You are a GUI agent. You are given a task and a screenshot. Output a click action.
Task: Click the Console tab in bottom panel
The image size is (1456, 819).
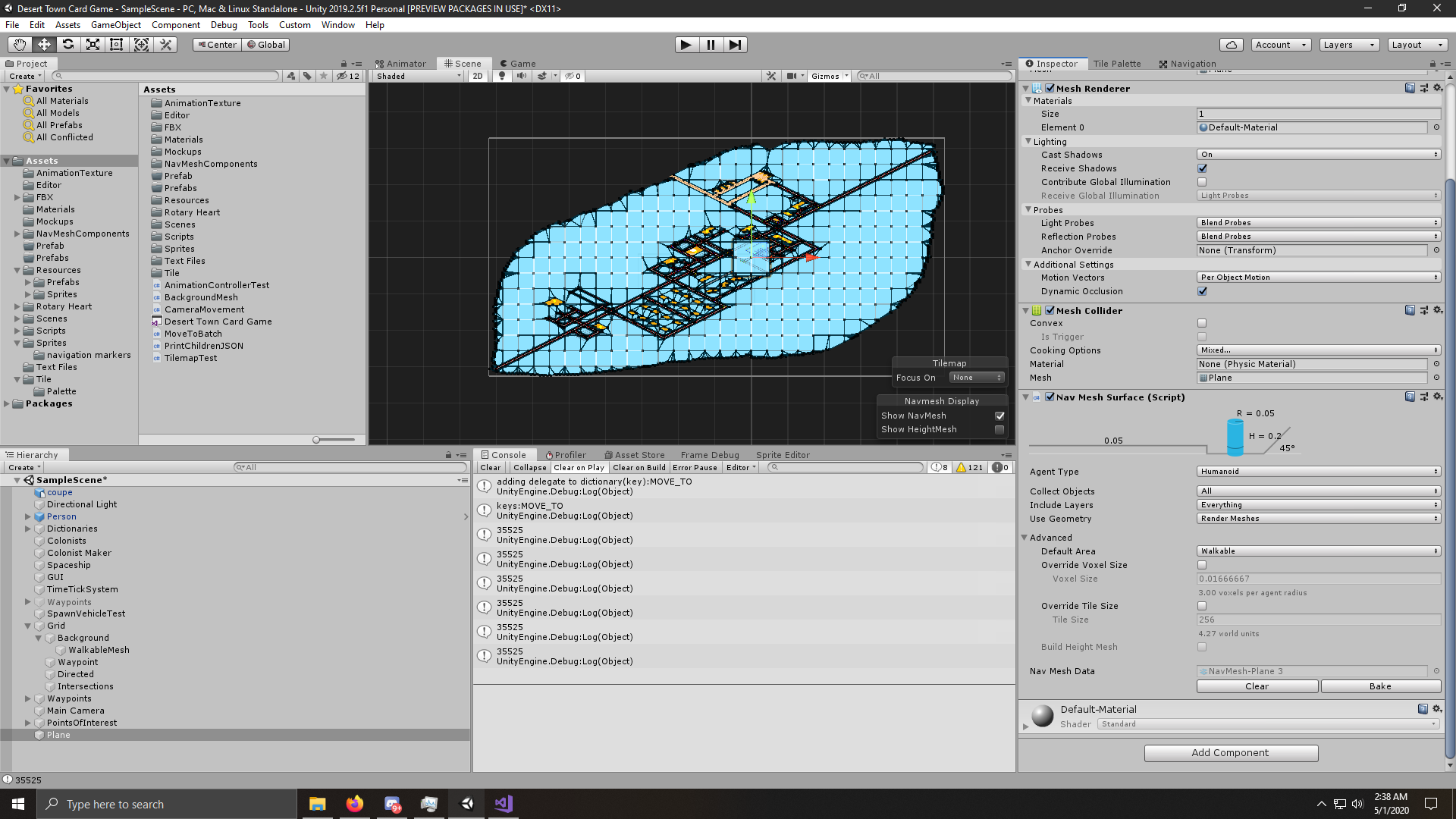click(508, 454)
